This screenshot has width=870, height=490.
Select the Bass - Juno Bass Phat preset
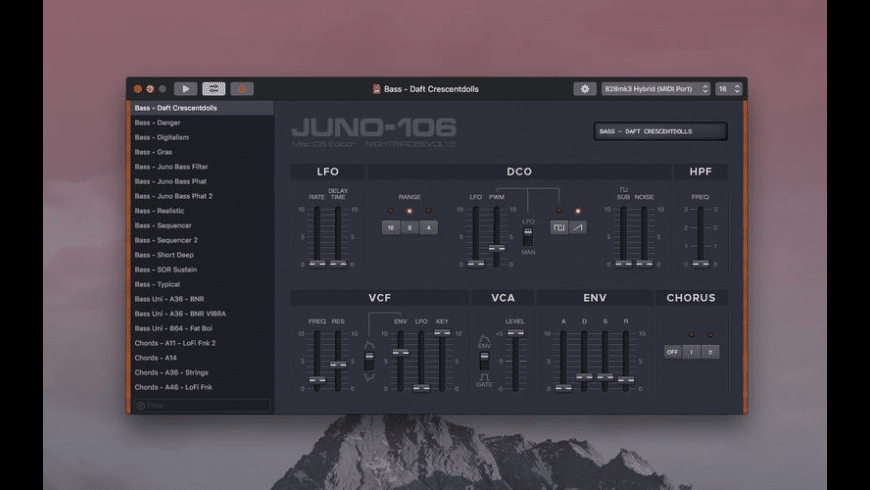pyautogui.click(x=202, y=181)
